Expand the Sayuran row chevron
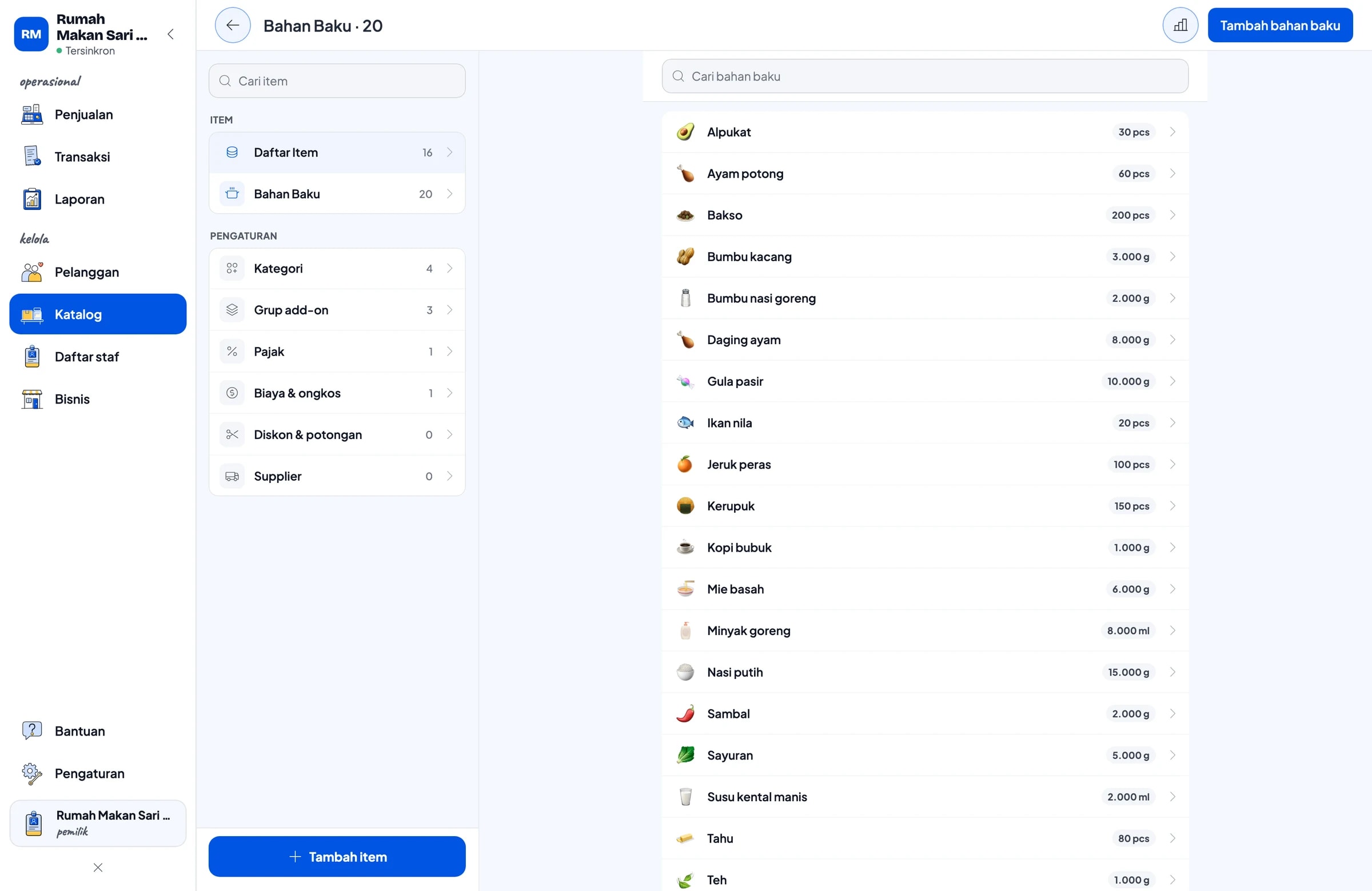The height and width of the screenshot is (891, 1372). 1172,755
